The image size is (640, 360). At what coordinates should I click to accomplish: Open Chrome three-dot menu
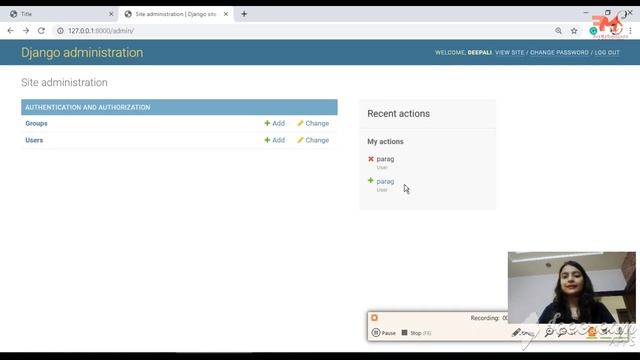(x=631, y=31)
